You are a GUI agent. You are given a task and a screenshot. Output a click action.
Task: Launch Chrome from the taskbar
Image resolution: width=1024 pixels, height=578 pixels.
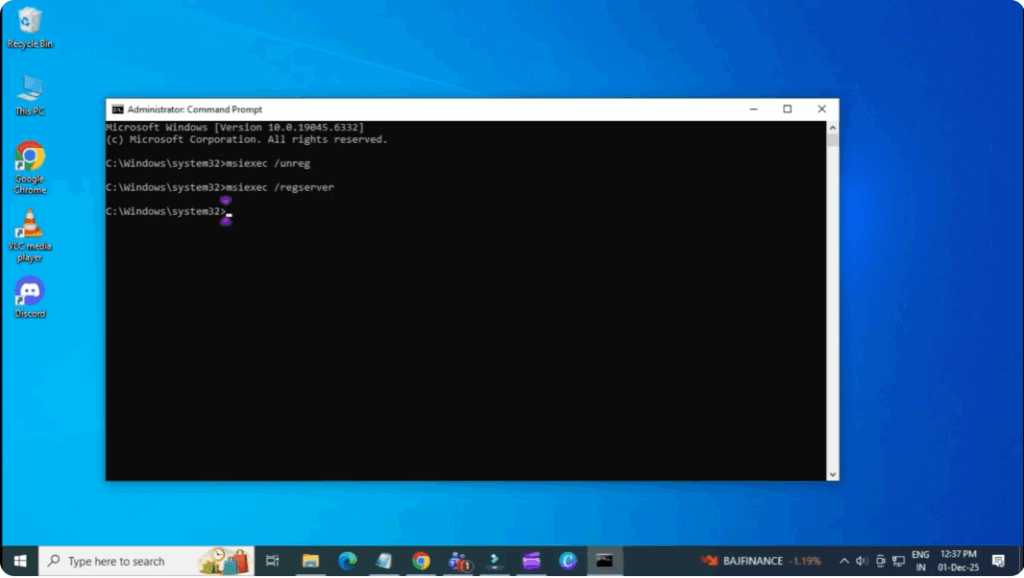(420, 561)
